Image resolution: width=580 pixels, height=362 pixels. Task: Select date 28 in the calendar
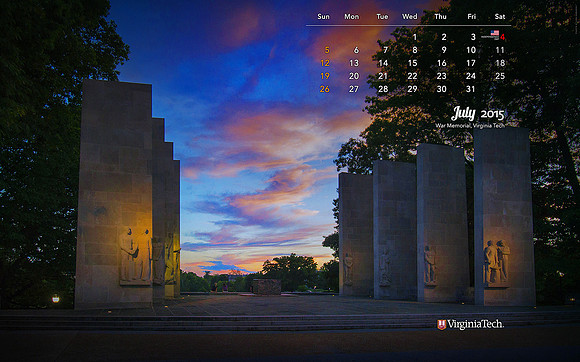pyautogui.click(x=383, y=89)
